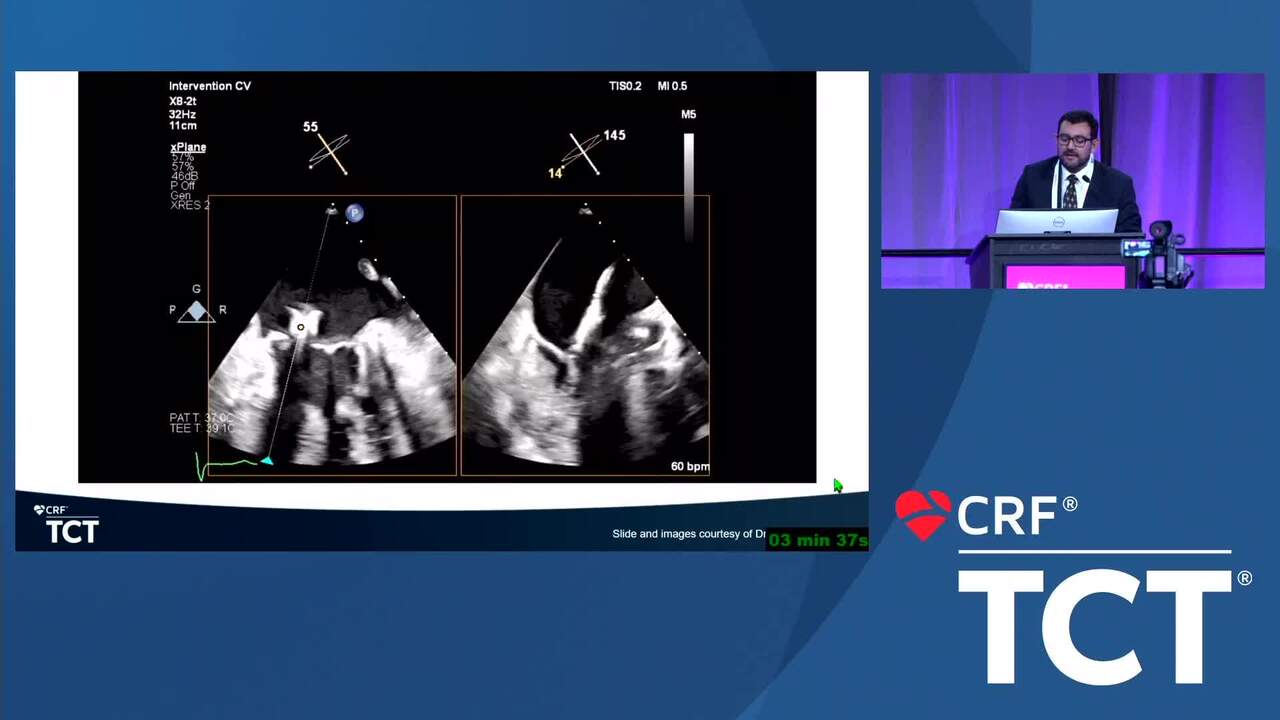Viewport: 1280px width, 720px height.
Task: Click the plane angle icon beside 145
Action: (583, 153)
